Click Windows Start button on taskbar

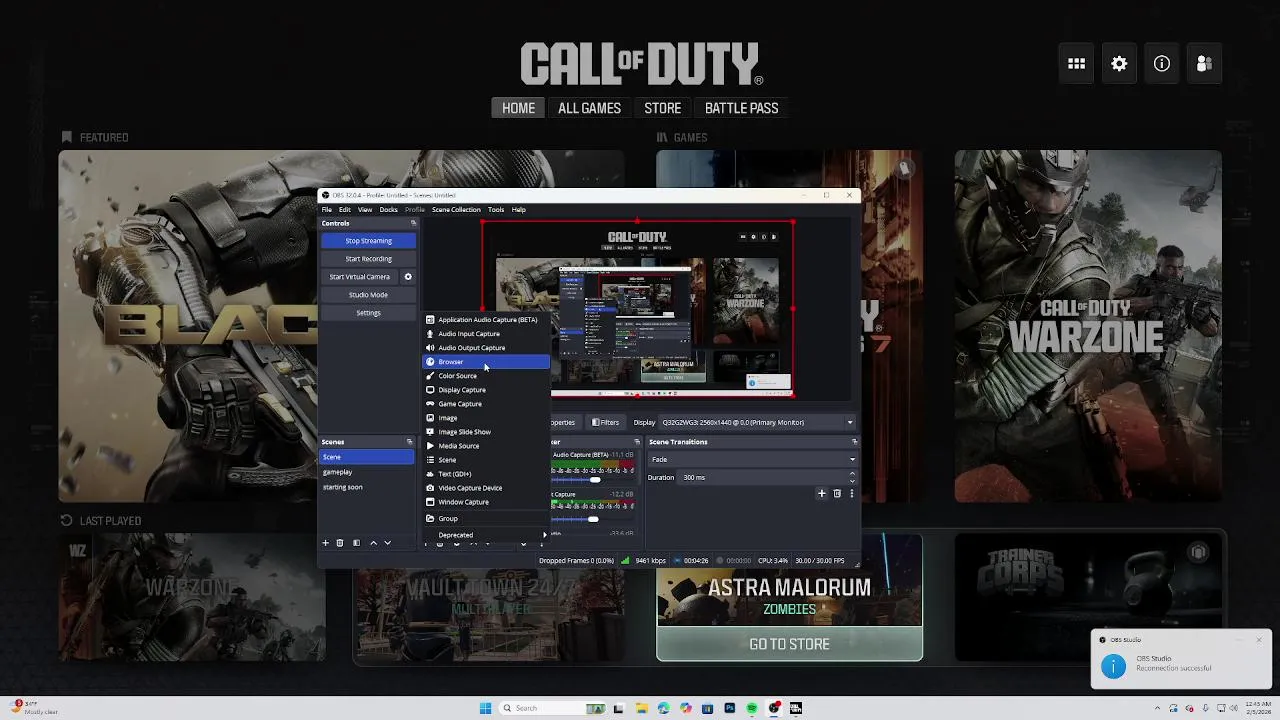(485, 708)
